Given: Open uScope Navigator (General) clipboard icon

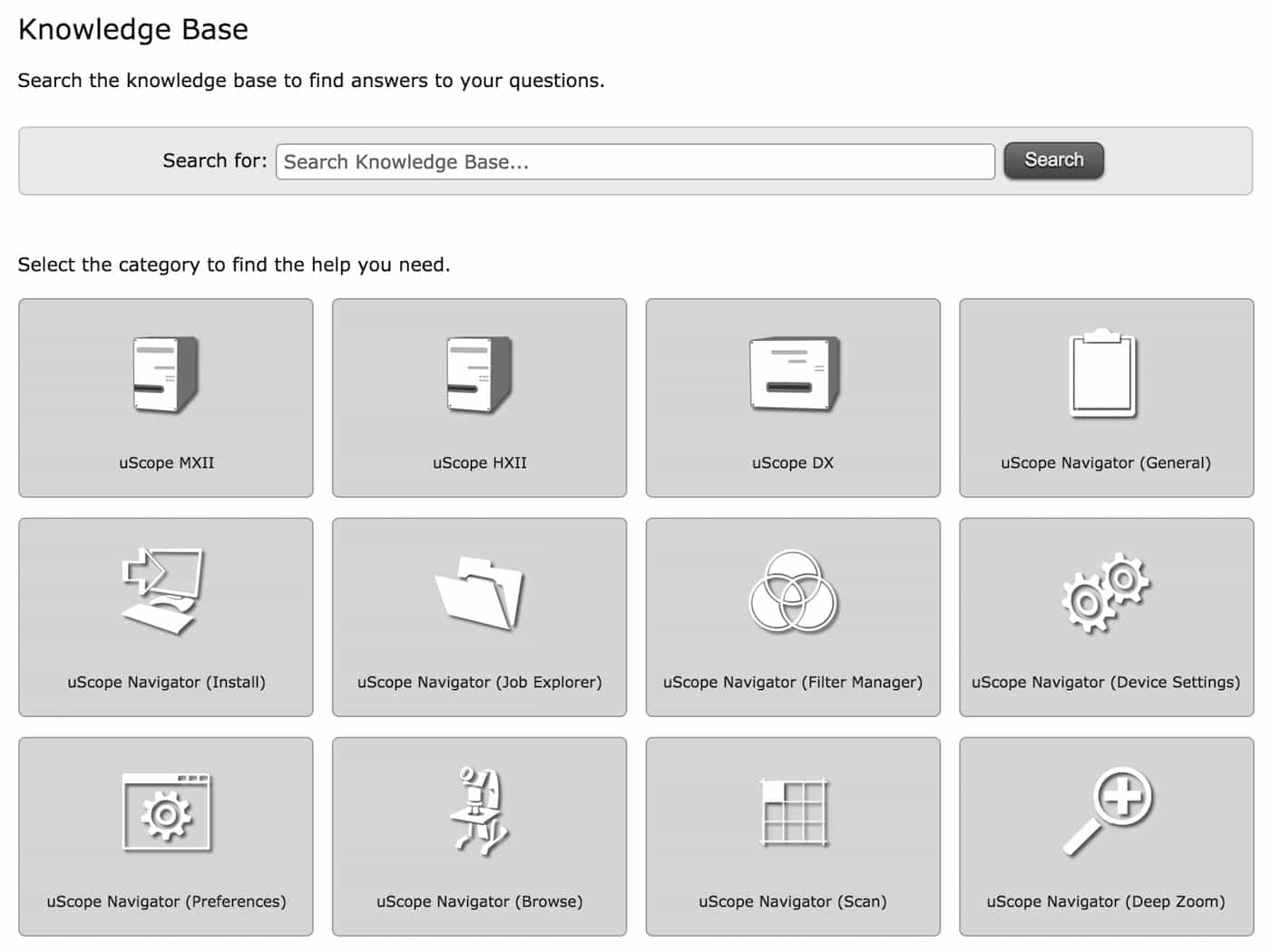Looking at the screenshot, I should (1104, 374).
